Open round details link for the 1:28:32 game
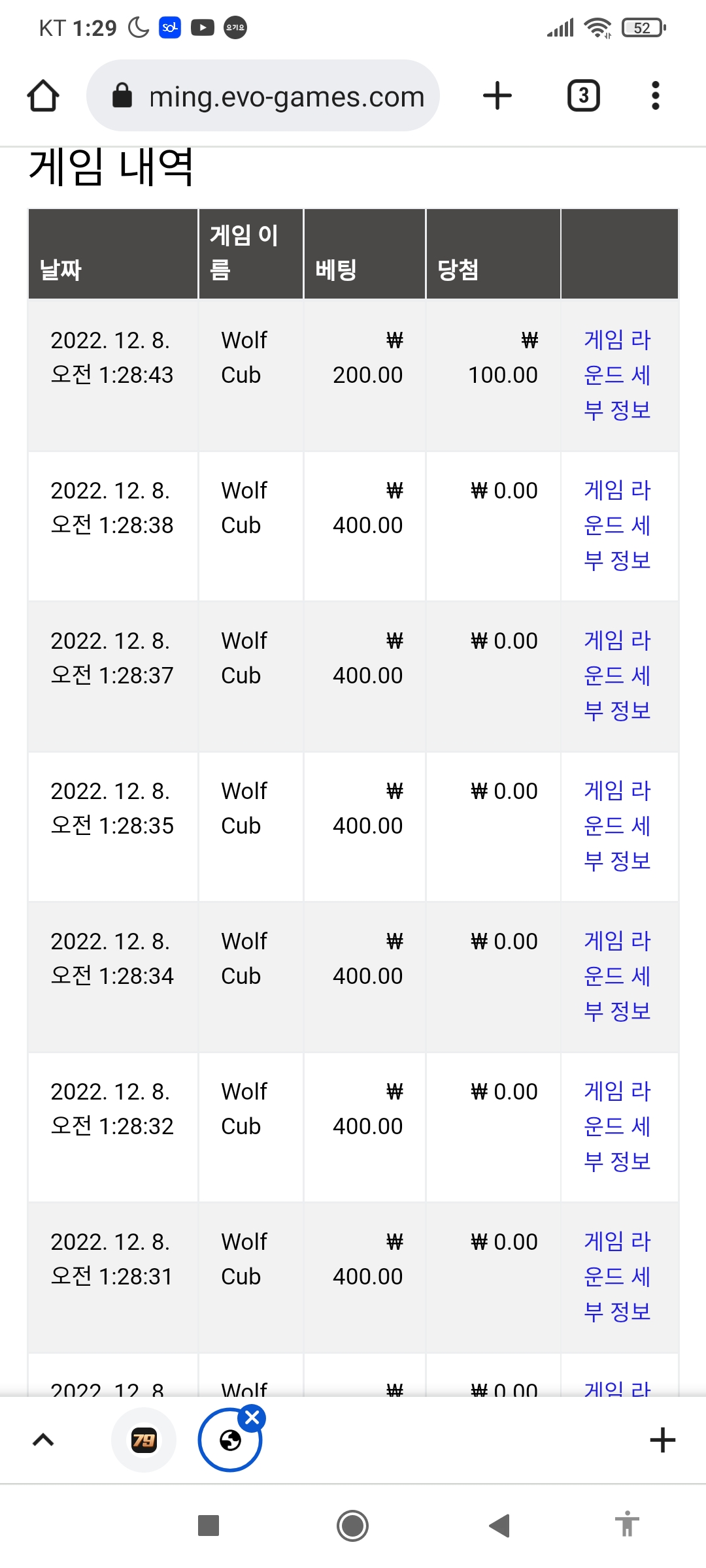The height and width of the screenshot is (1568, 706). (617, 1126)
